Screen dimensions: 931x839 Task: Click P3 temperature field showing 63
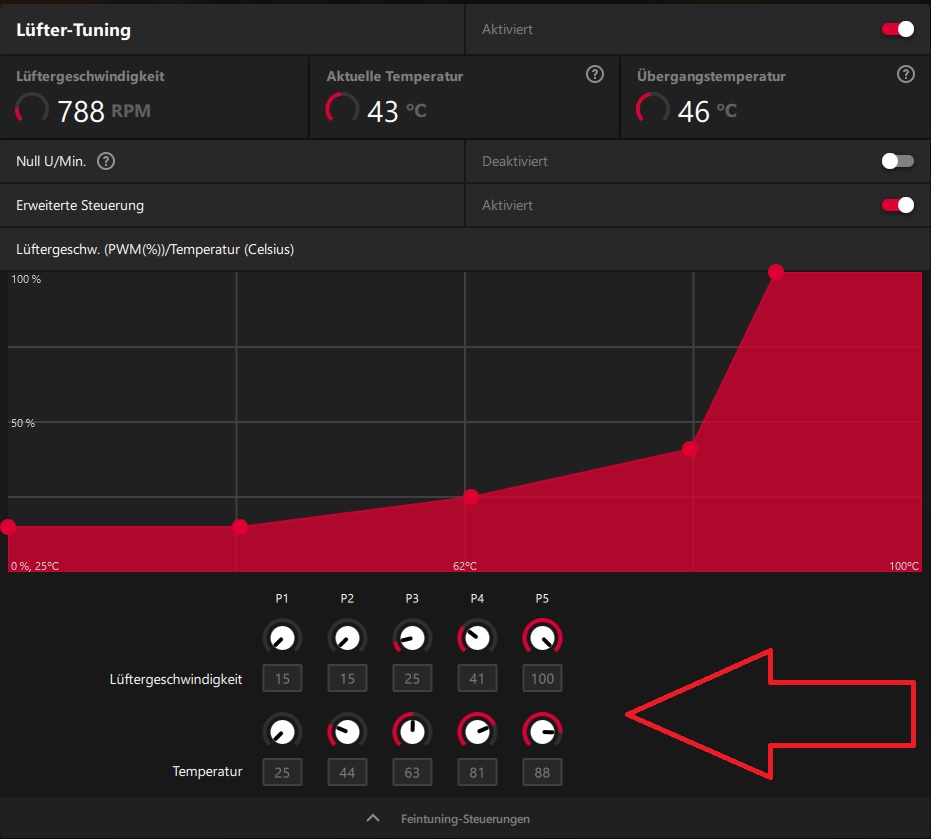412,772
